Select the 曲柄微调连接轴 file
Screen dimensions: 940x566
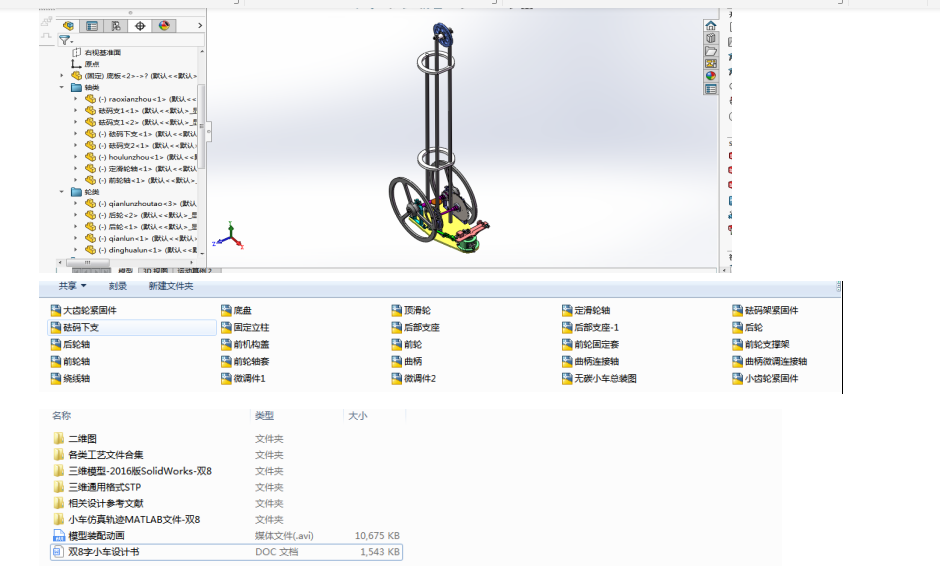pos(770,362)
